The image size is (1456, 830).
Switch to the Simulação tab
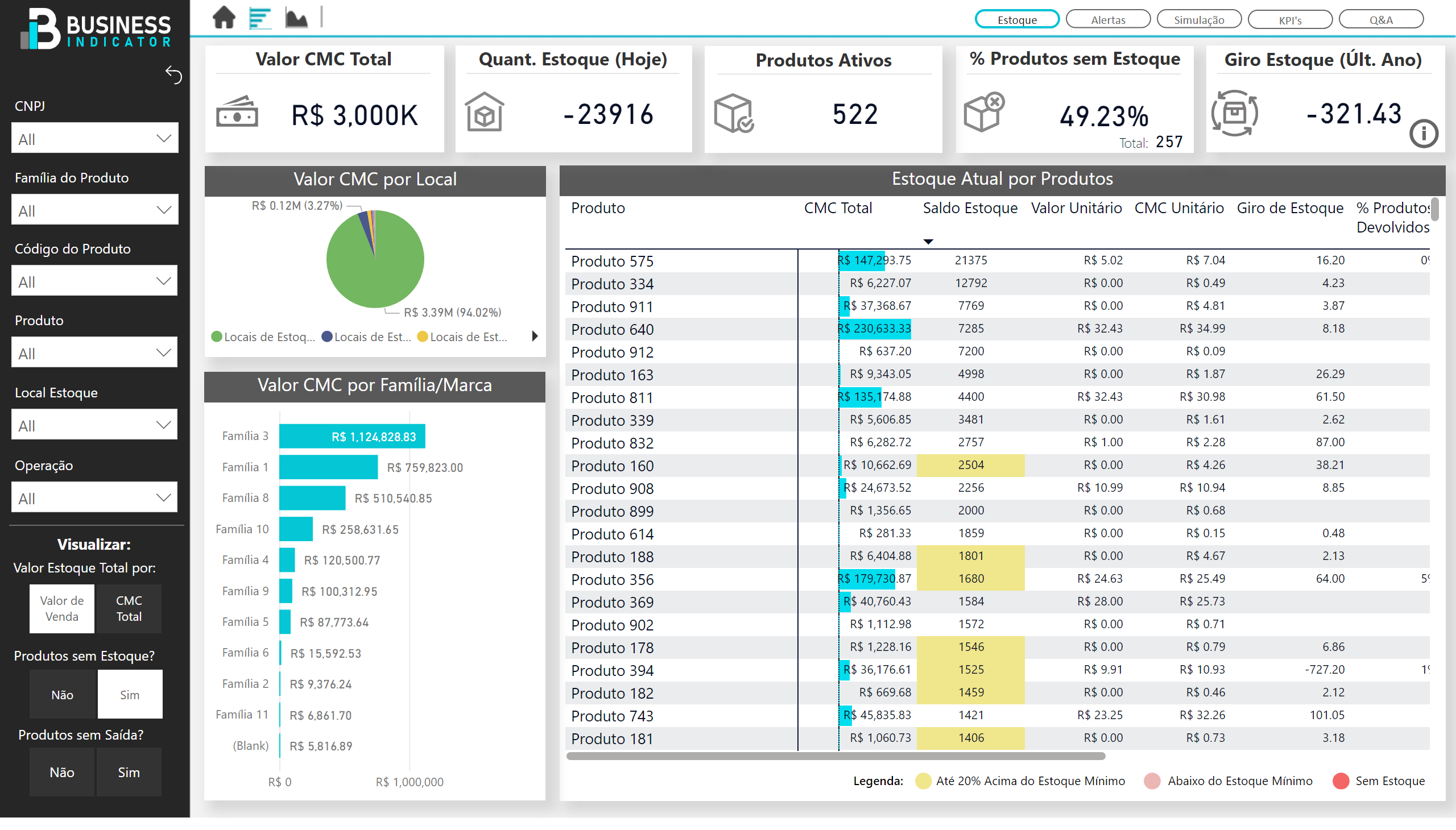click(x=1199, y=20)
